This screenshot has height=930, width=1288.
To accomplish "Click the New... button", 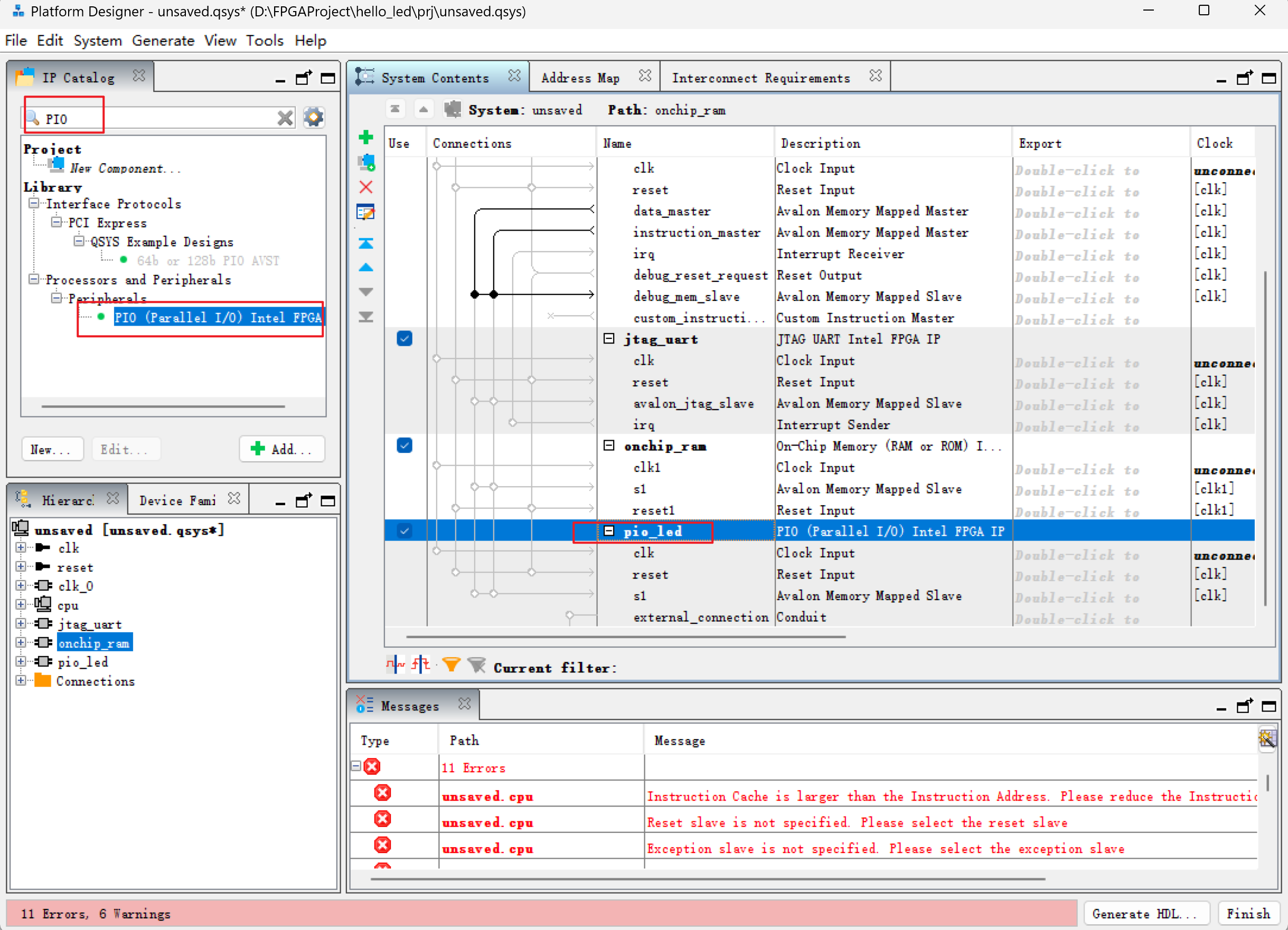I will click(52, 449).
